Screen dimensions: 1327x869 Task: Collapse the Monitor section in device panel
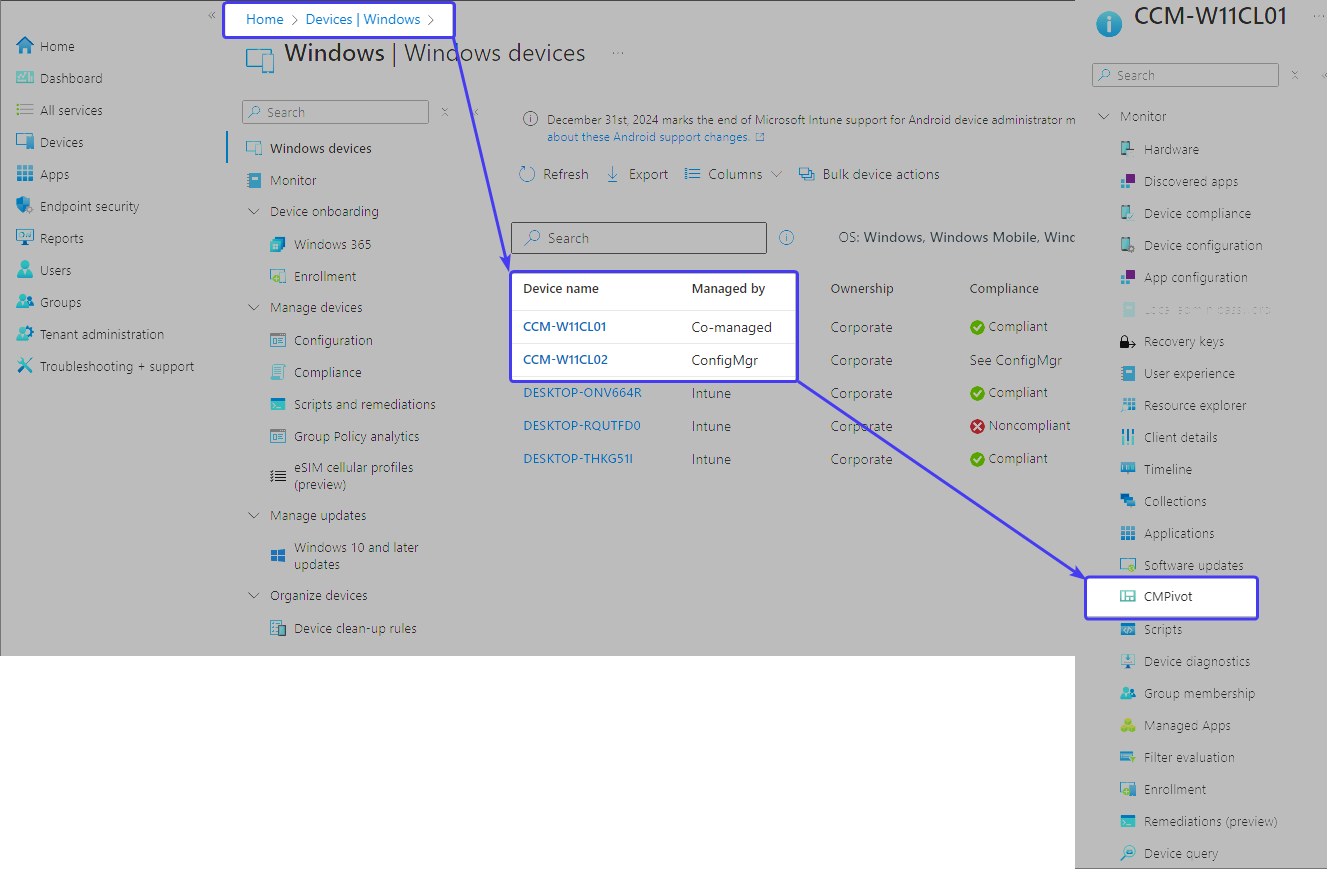[x=1104, y=117]
